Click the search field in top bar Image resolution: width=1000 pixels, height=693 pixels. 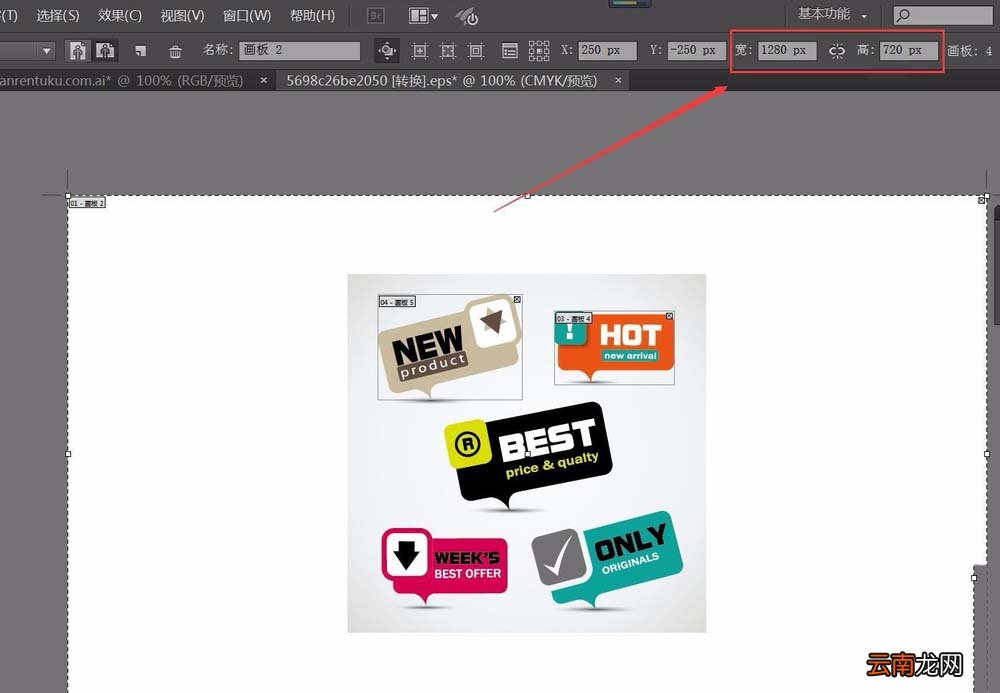[x=943, y=15]
